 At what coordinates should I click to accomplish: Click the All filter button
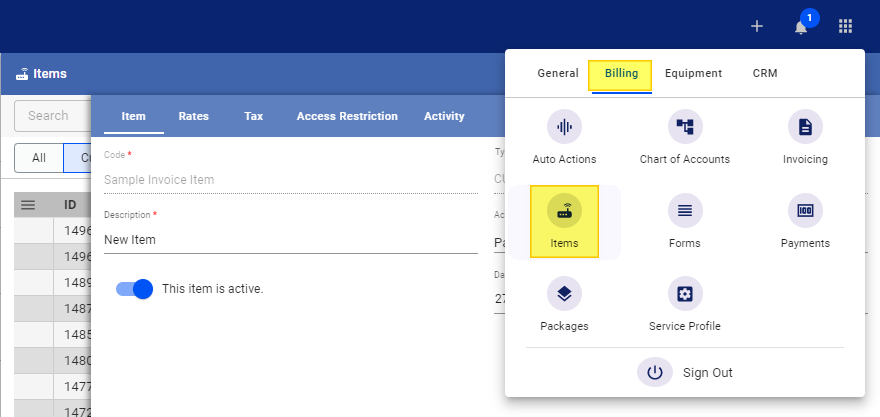point(39,158)
